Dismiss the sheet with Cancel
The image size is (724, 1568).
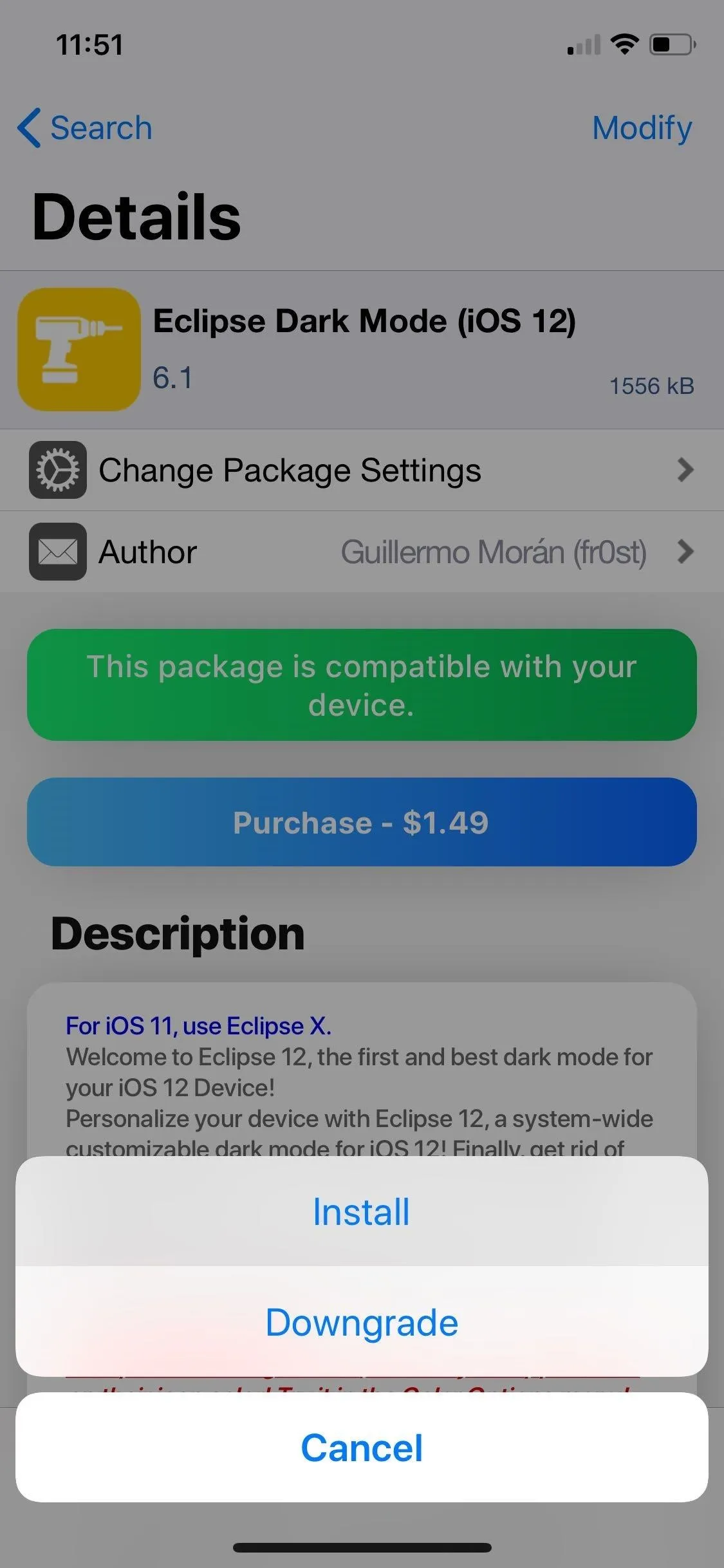[362, 1448]
